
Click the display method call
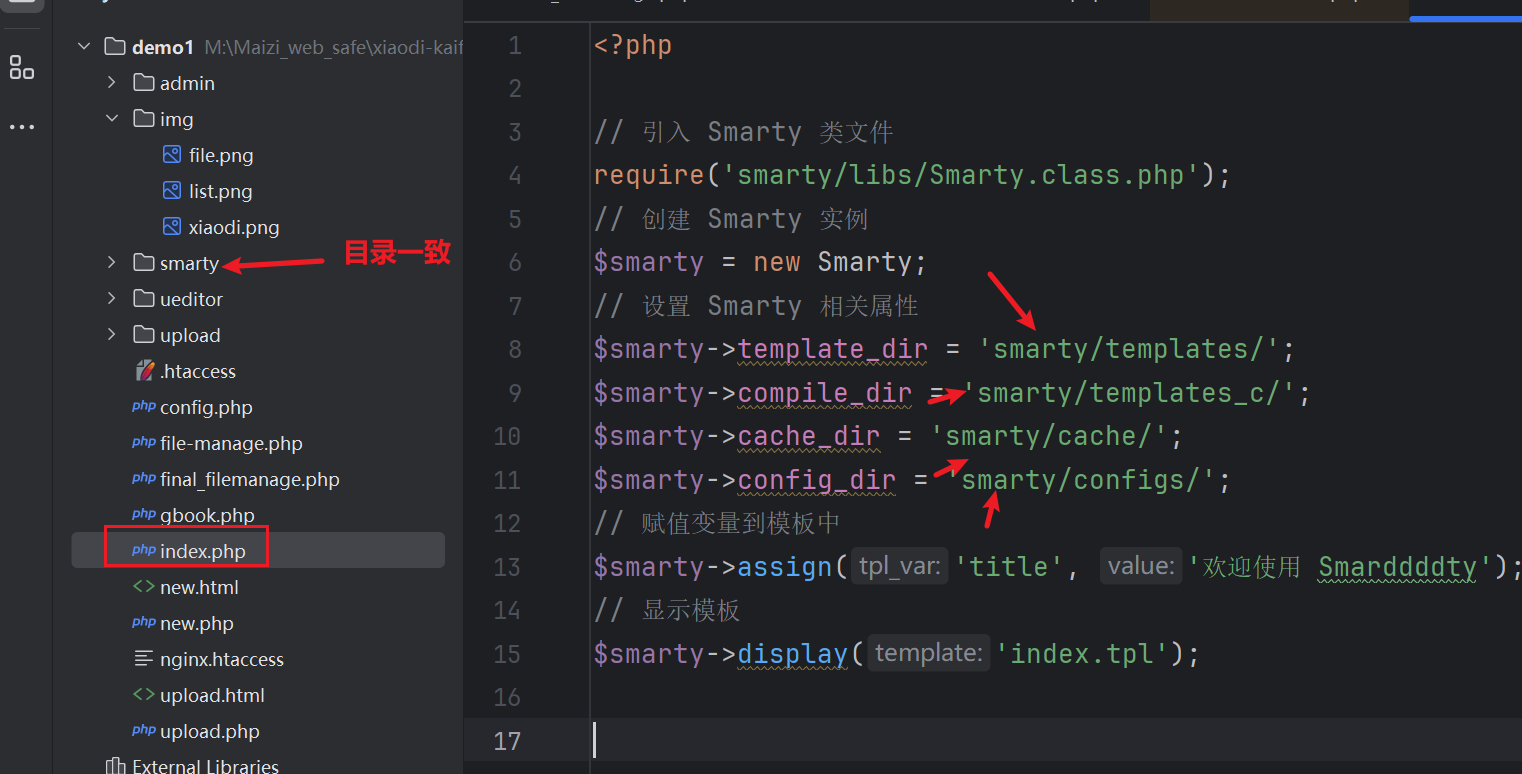[x=793, y=654]
